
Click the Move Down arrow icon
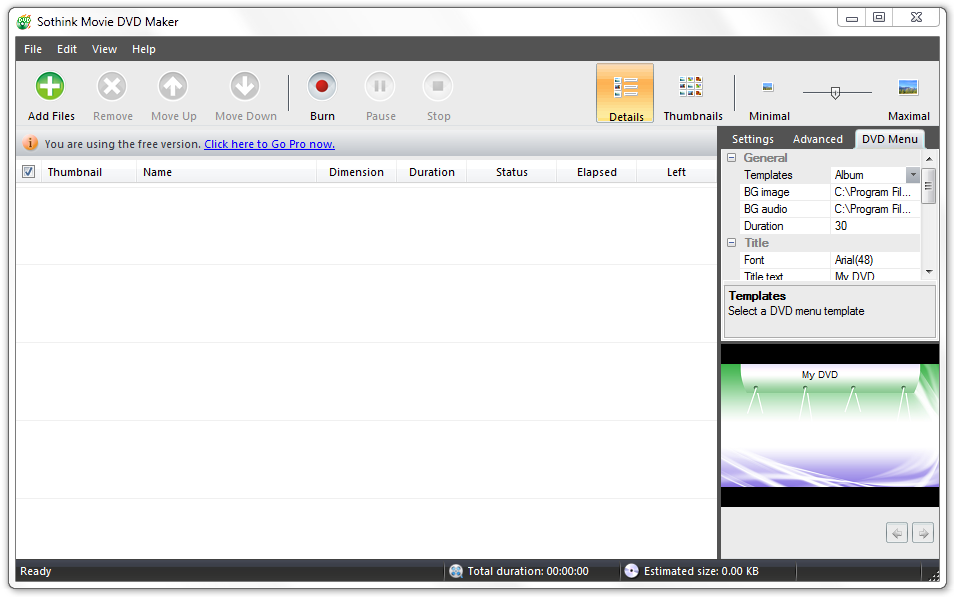(245, 86)
